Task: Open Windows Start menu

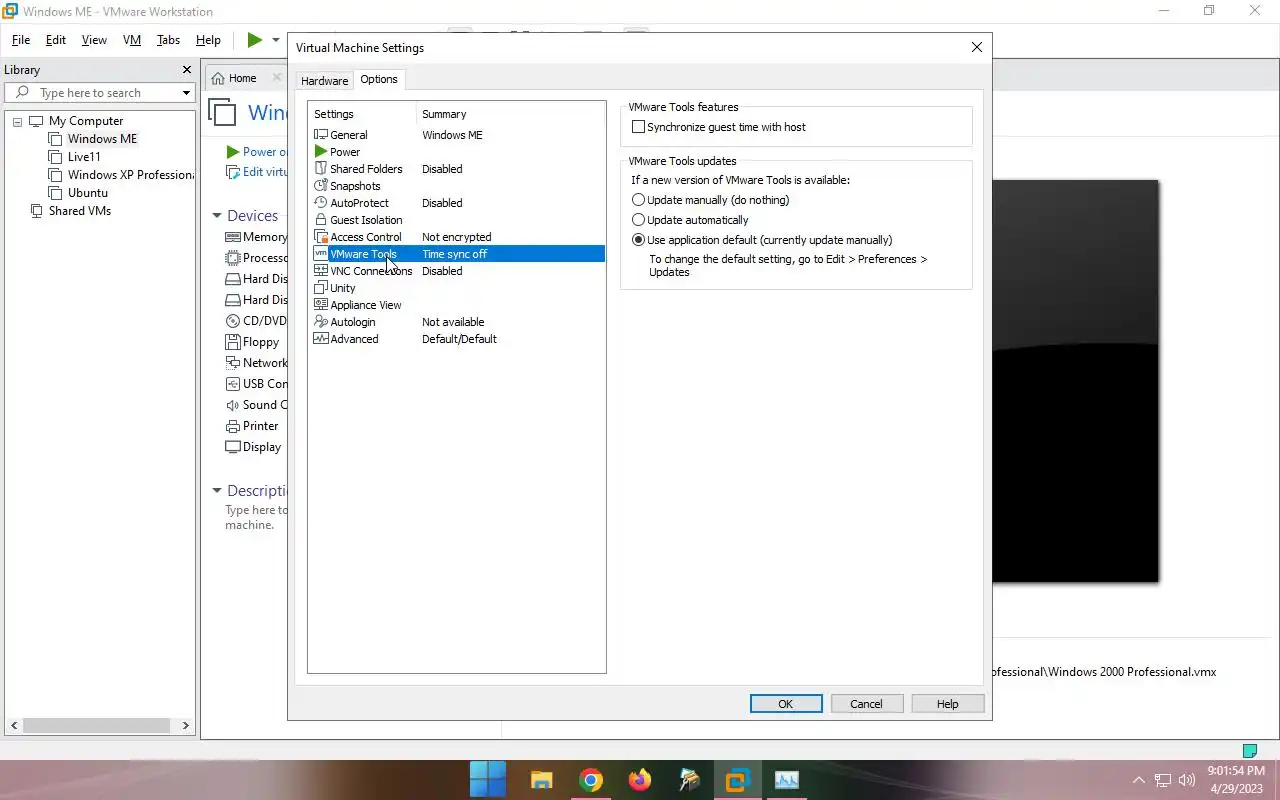Action: (487, 780)
